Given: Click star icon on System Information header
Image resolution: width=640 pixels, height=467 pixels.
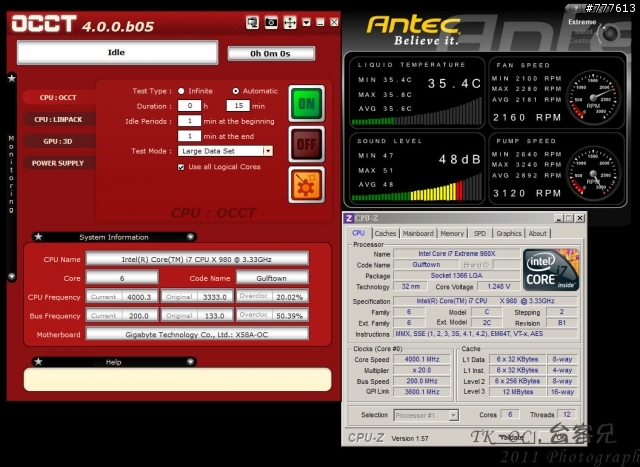Looking at the screenshot, I should point(38,237).
